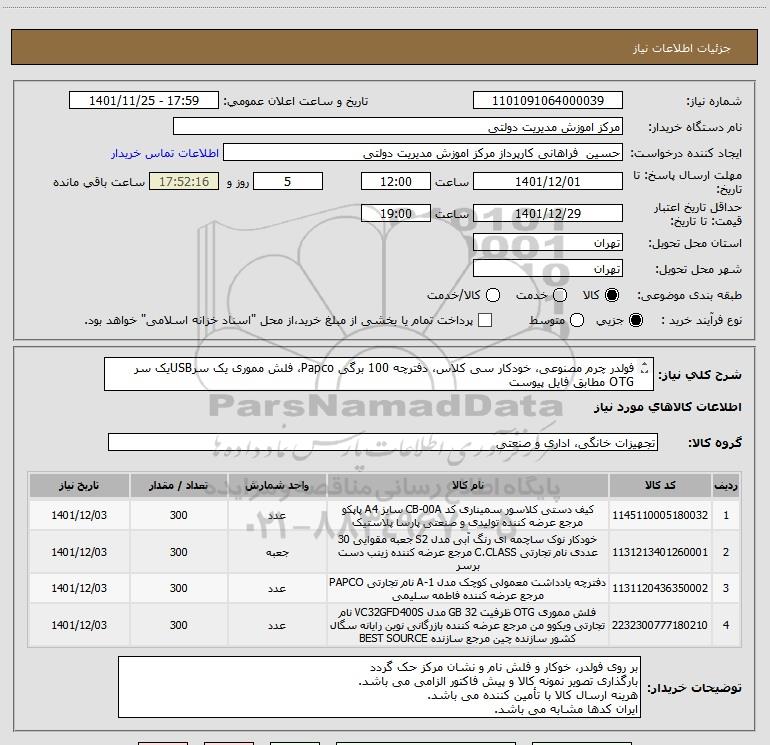Image resolution: width=770 pixels, height=745 pixels.
Task: Click the goods group field
Action: pyautogui.click(x=383, y=442)
